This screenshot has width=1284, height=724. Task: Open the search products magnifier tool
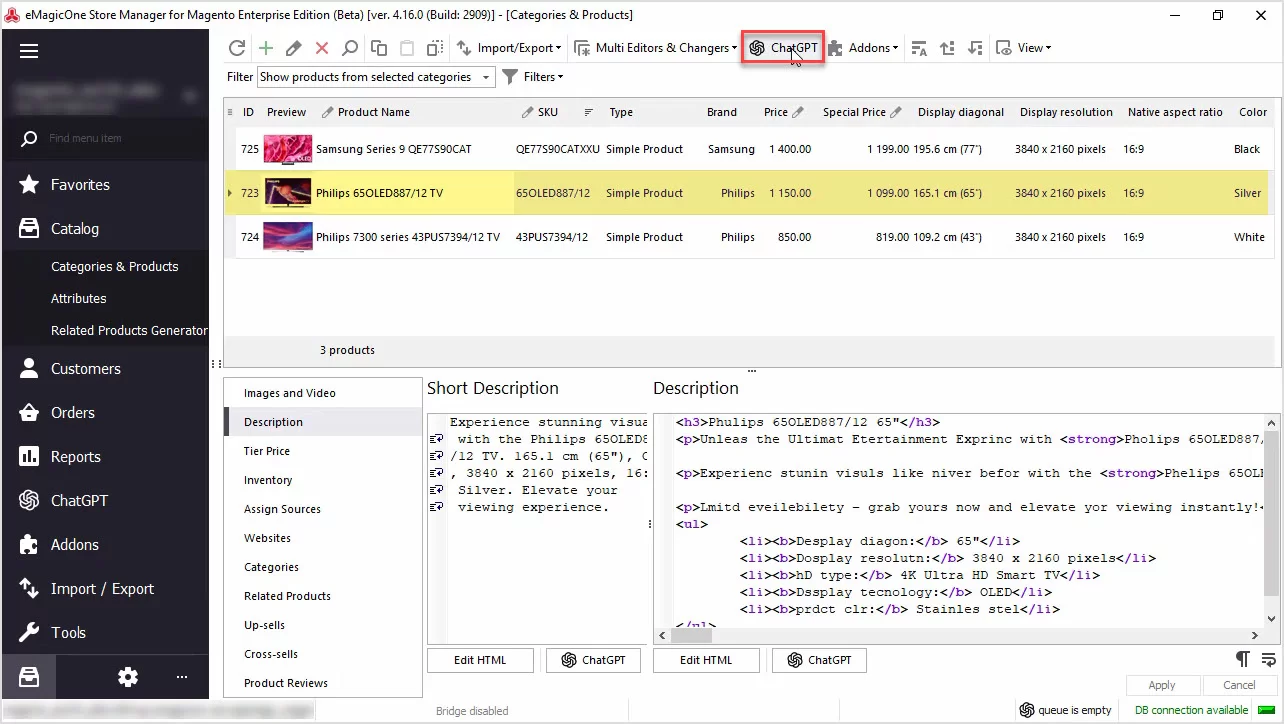click(349, 48)
